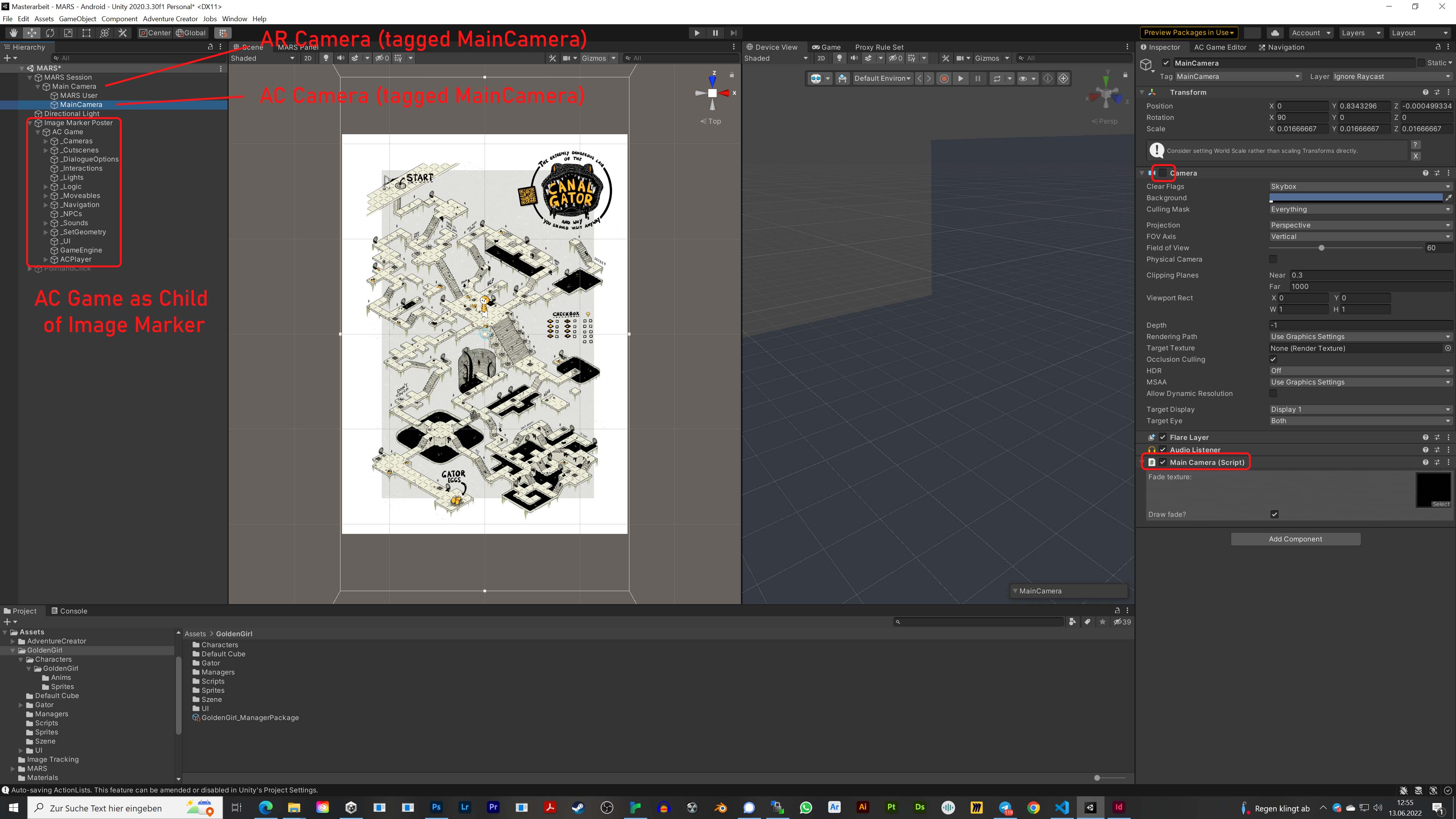Open the GameObject menu
The height and width of the screenshot is (819, 1456).
pyautogui.click(x=77, y=19)
